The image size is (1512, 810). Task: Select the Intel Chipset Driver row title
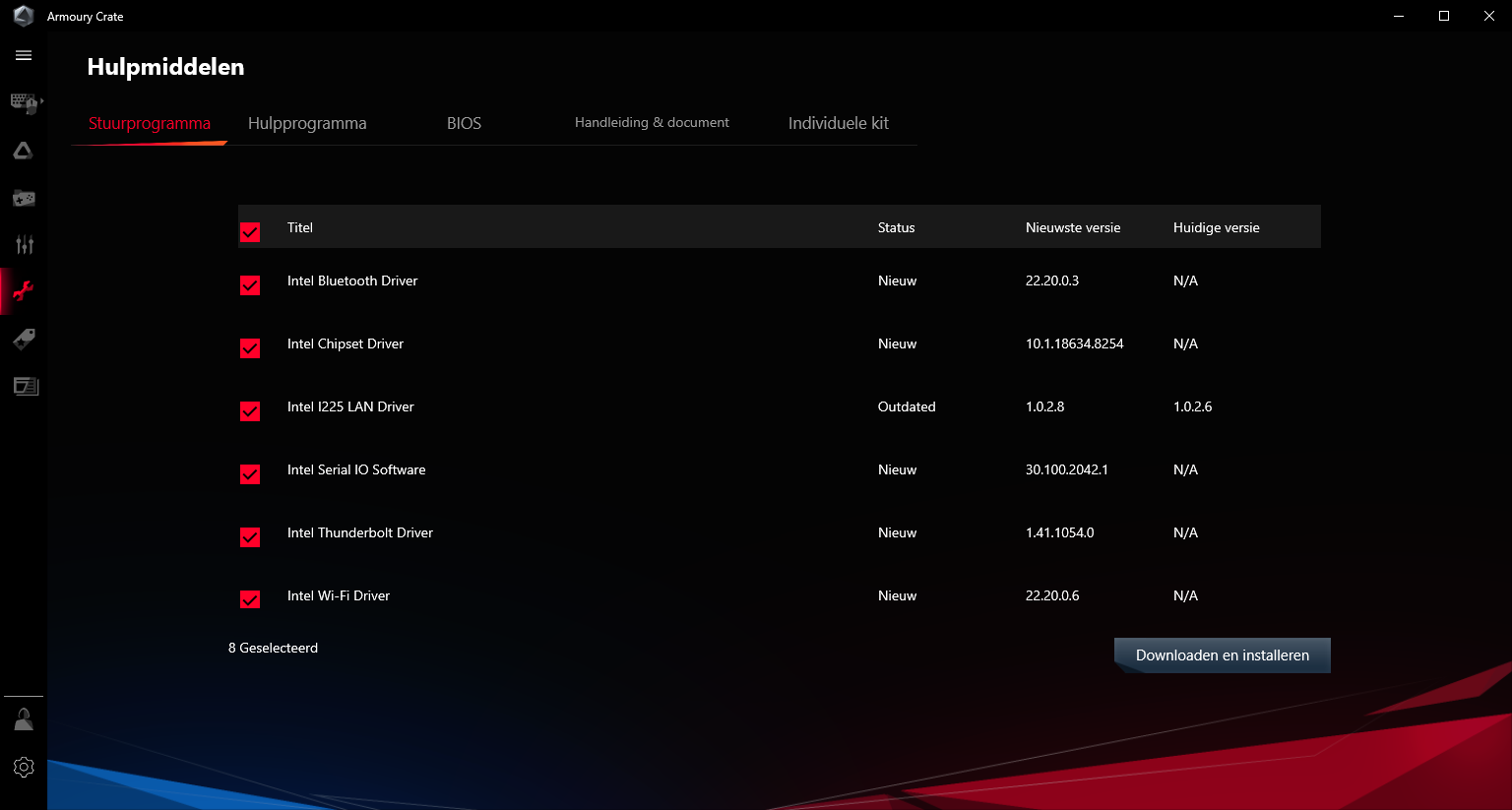[346, 343]
